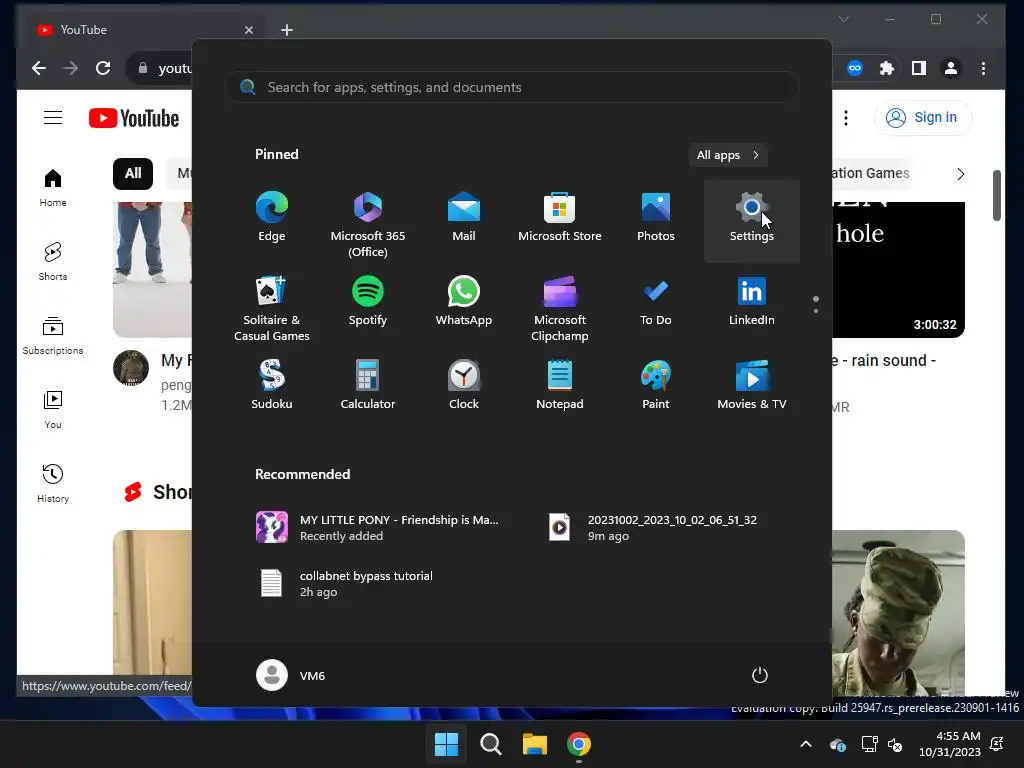Screen dimensions: 1024x768
Task: Expand All apps list
Action: pyautogui.click(x=728, y=155)
